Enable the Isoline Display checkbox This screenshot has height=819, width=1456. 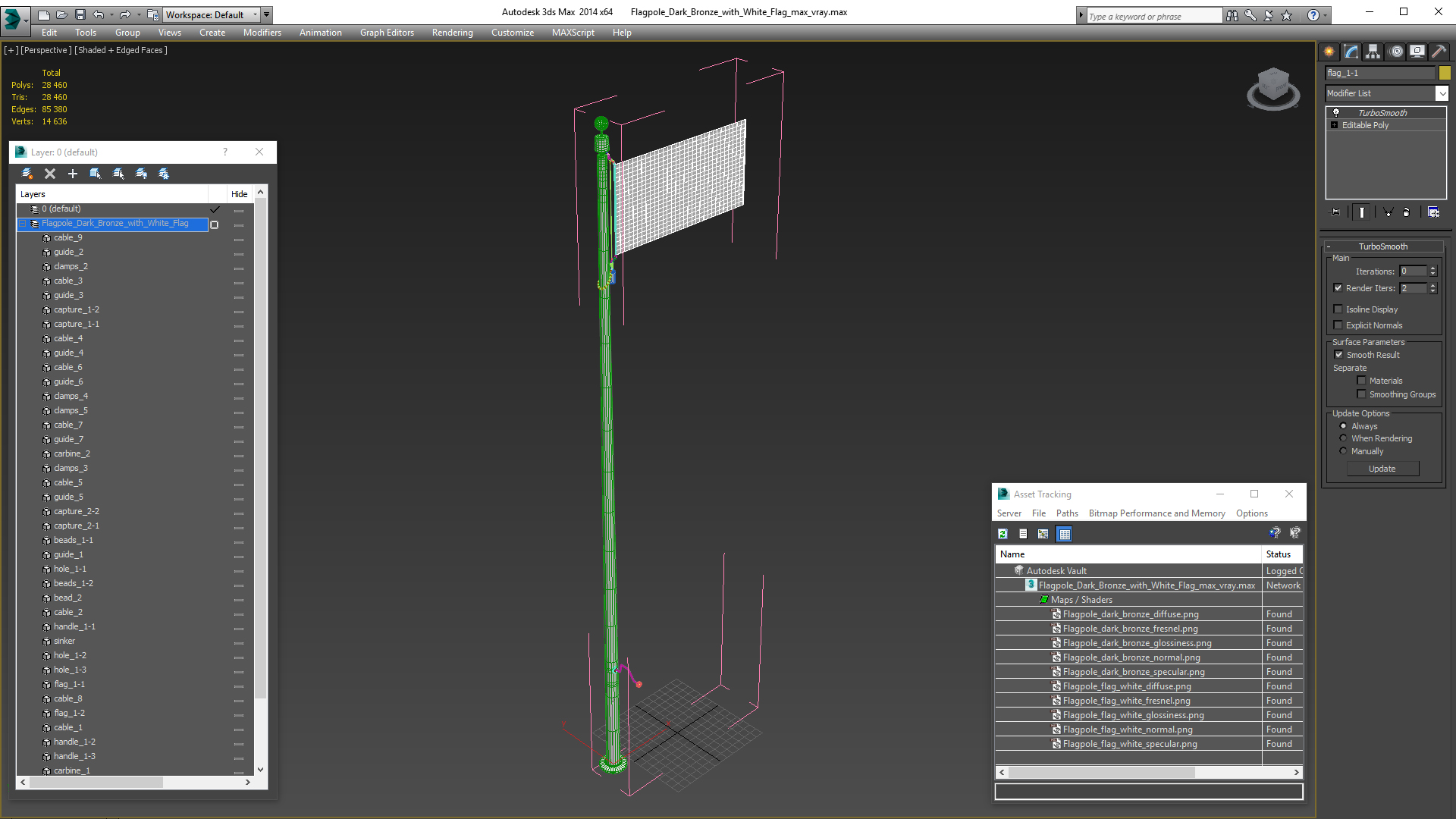click(x=1338, y=309)
